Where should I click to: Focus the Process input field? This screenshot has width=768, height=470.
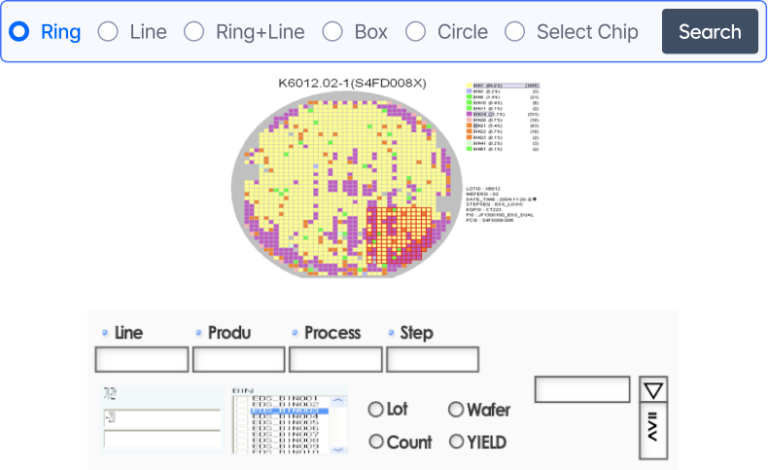(335, 359)
